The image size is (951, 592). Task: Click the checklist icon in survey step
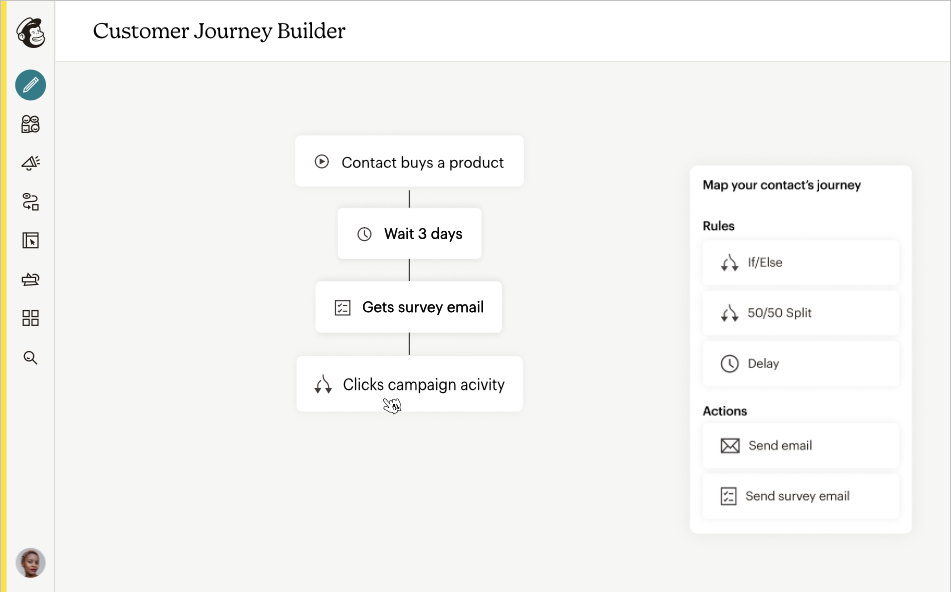(x=343, y=308)
